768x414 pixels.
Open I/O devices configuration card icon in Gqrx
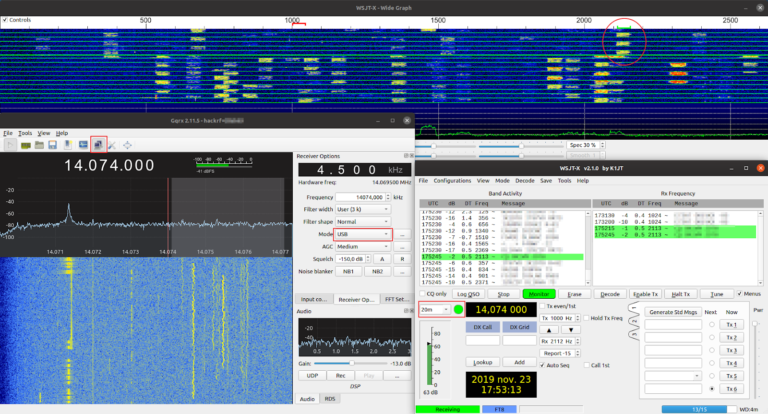coord(25,145)
